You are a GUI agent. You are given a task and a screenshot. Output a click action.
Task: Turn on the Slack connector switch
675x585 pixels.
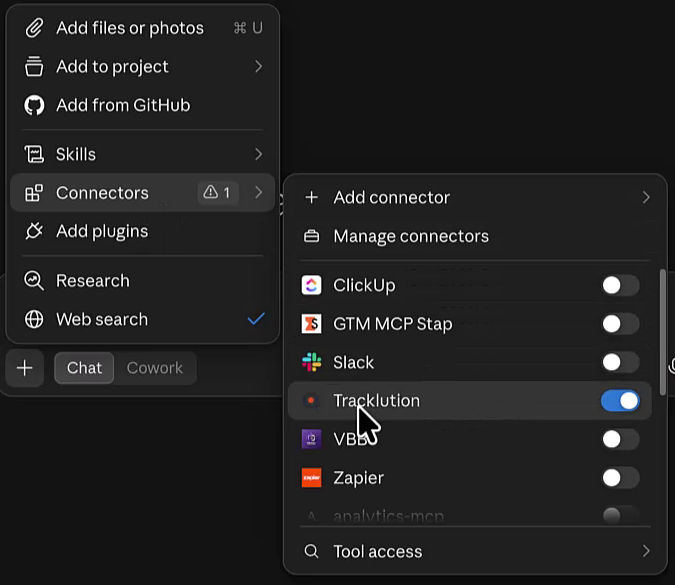[x=620, y=362]
